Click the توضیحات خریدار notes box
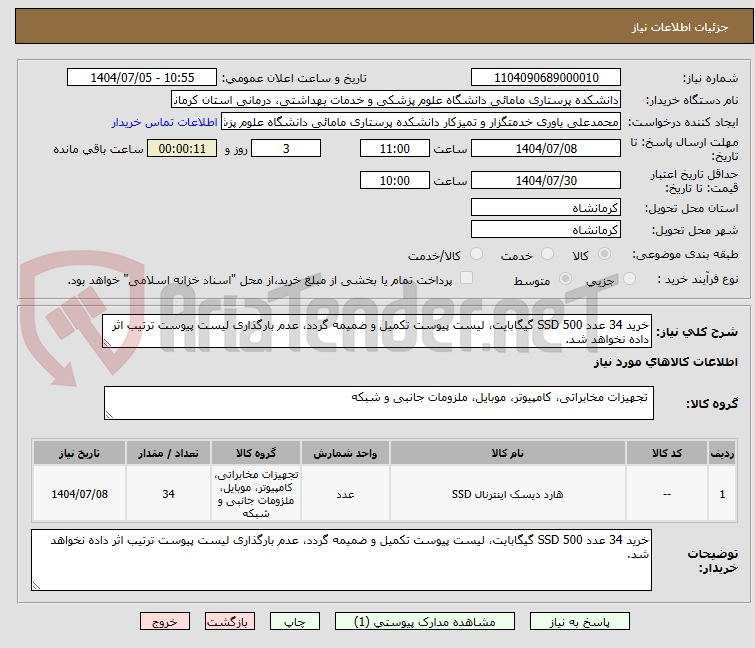755x648 pixels. 341,560
